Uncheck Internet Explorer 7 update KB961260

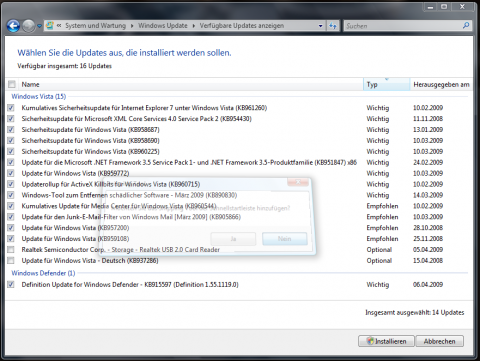(11, 108)
